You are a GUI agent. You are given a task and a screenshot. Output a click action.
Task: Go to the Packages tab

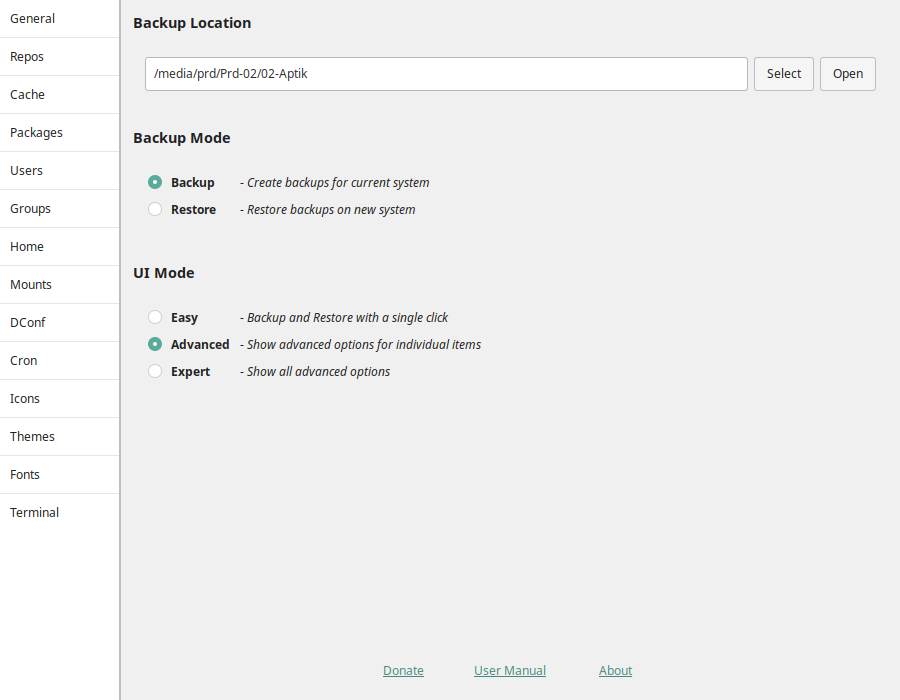60,133
